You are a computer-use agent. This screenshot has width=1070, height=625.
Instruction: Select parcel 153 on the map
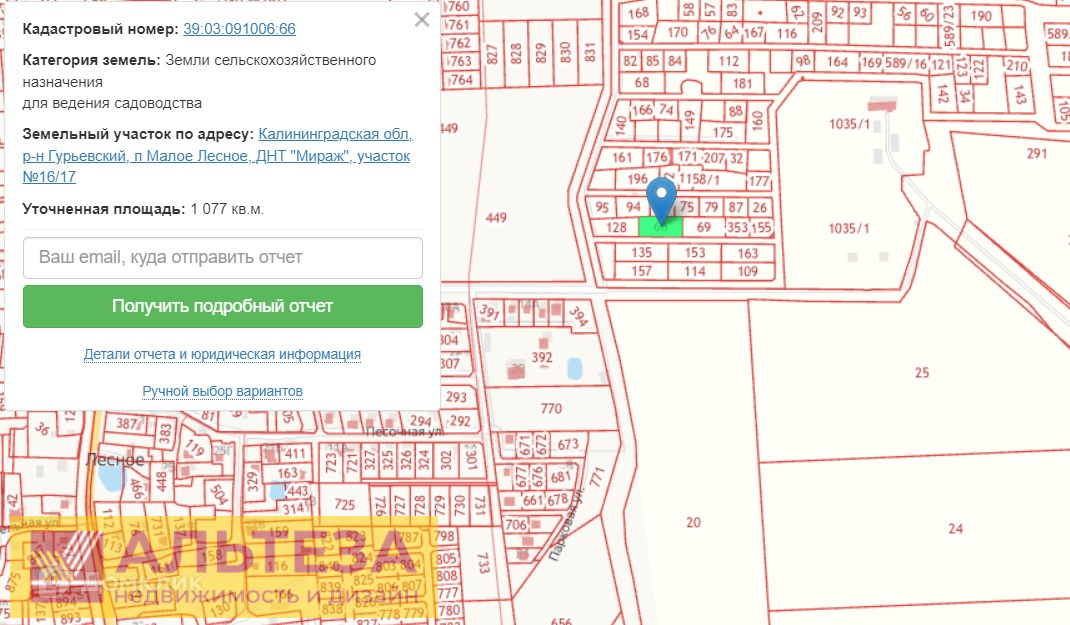(695, 252)
